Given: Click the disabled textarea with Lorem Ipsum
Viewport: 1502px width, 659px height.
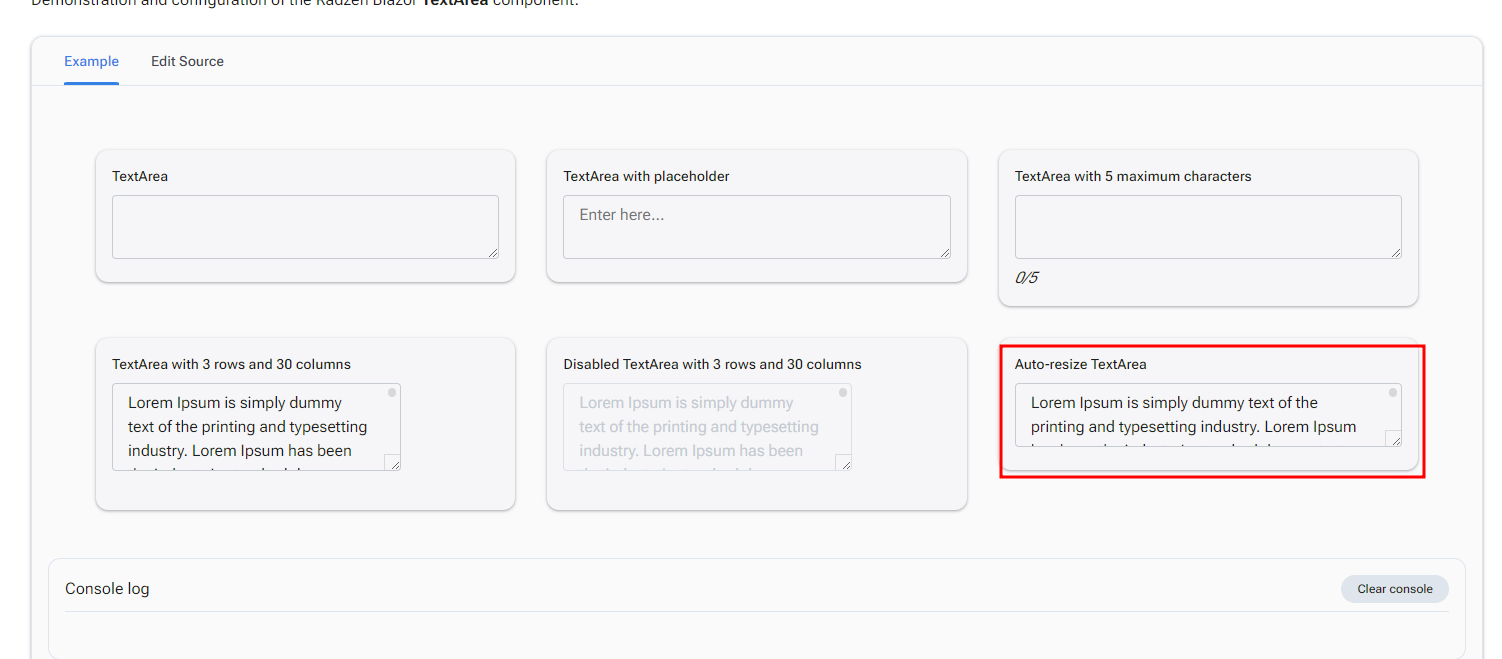Looking at the screenshot, I should click(x=700, y=427).
